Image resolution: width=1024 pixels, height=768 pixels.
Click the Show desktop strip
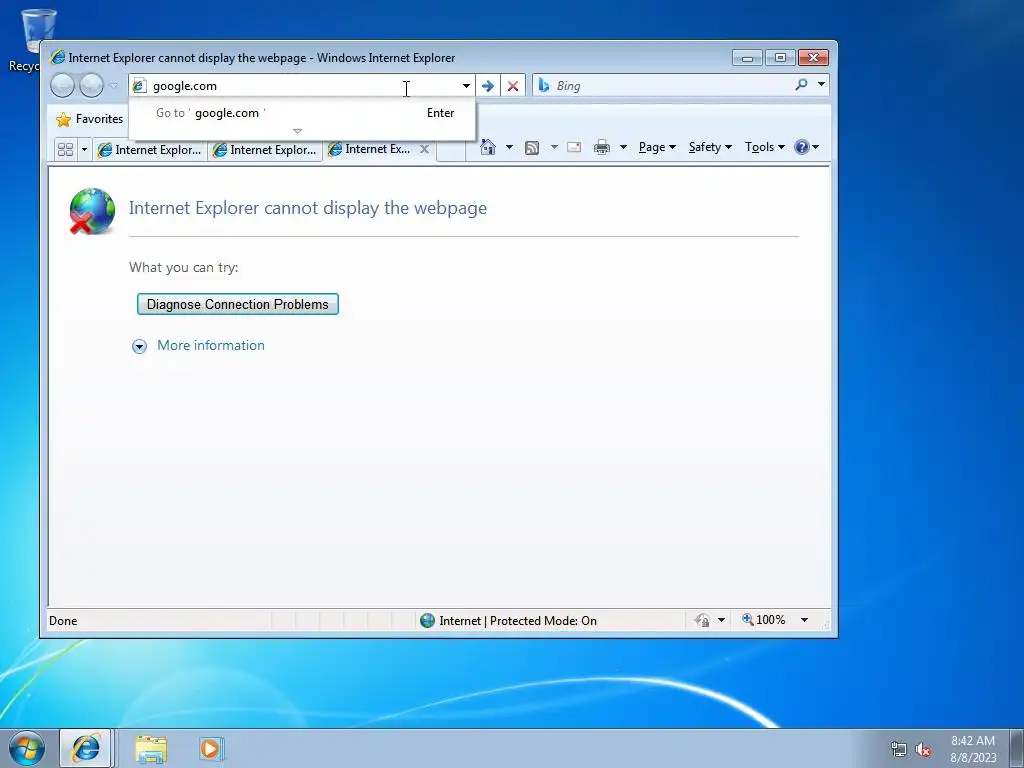tap(1017, 748)
